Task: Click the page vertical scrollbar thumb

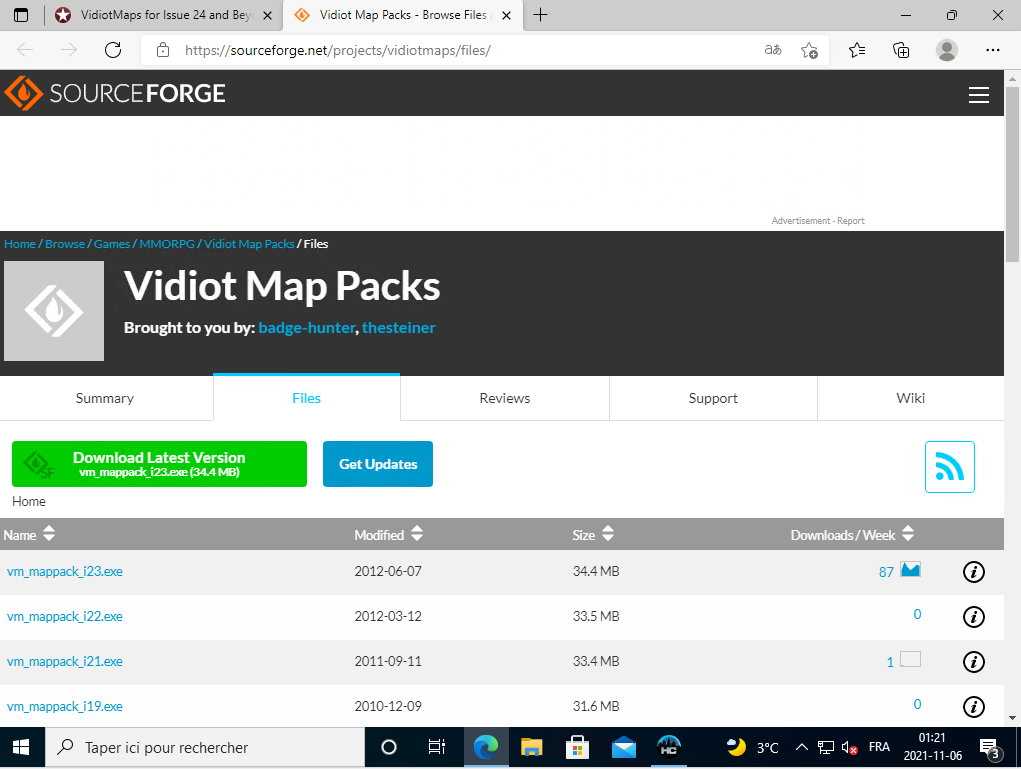Action: (1012, 175)
